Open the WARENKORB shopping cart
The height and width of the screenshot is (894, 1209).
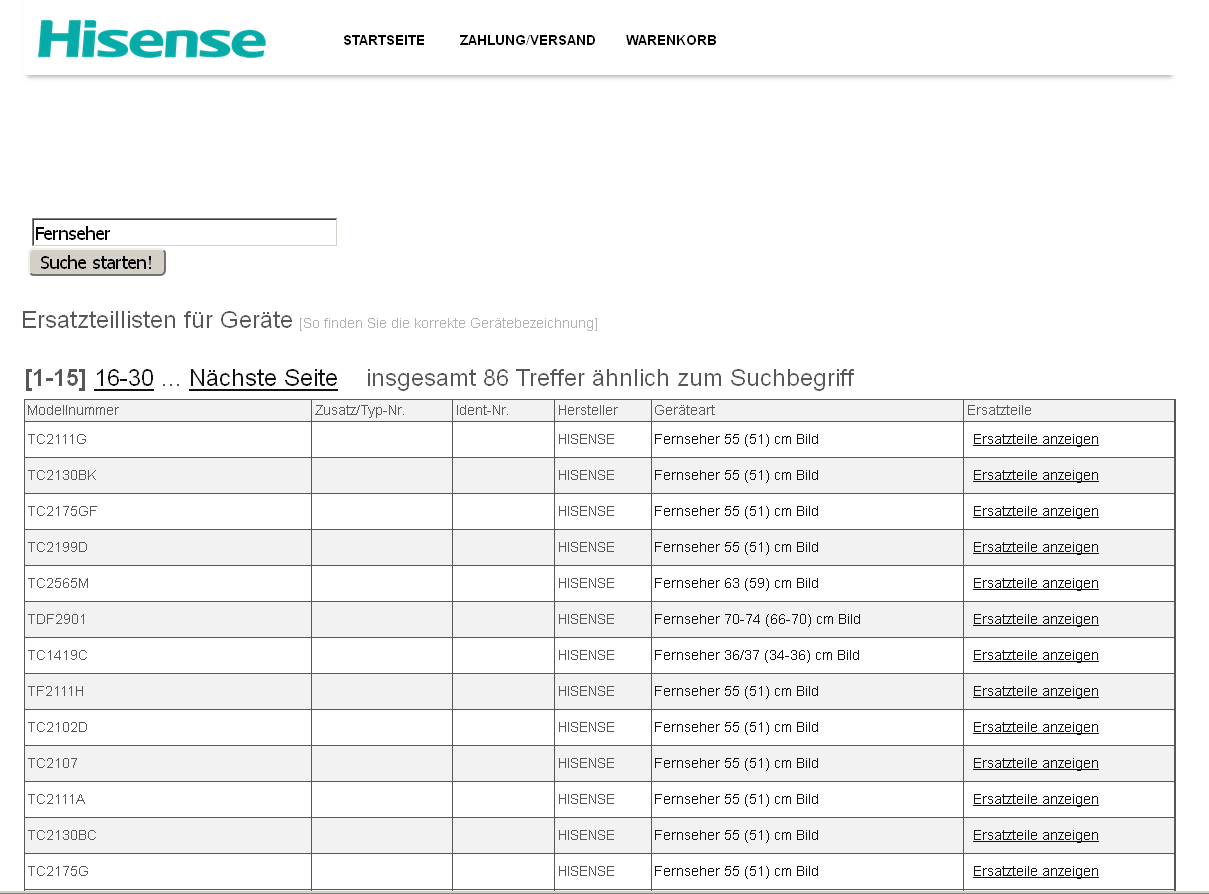click(670, 41)
